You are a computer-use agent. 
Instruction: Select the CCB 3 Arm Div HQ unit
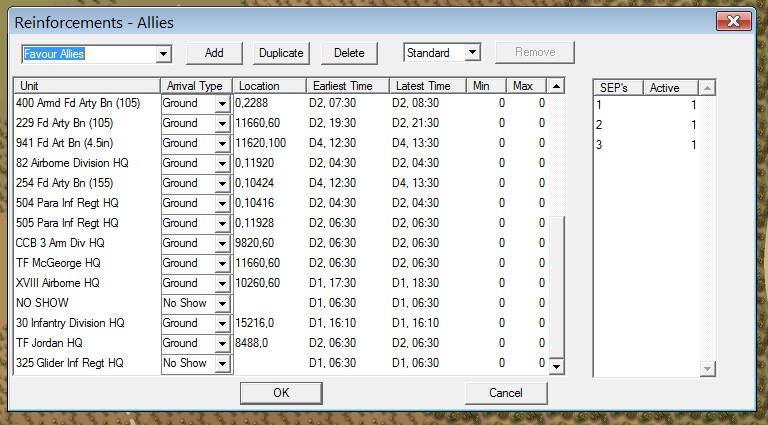(x=60, y=243)
